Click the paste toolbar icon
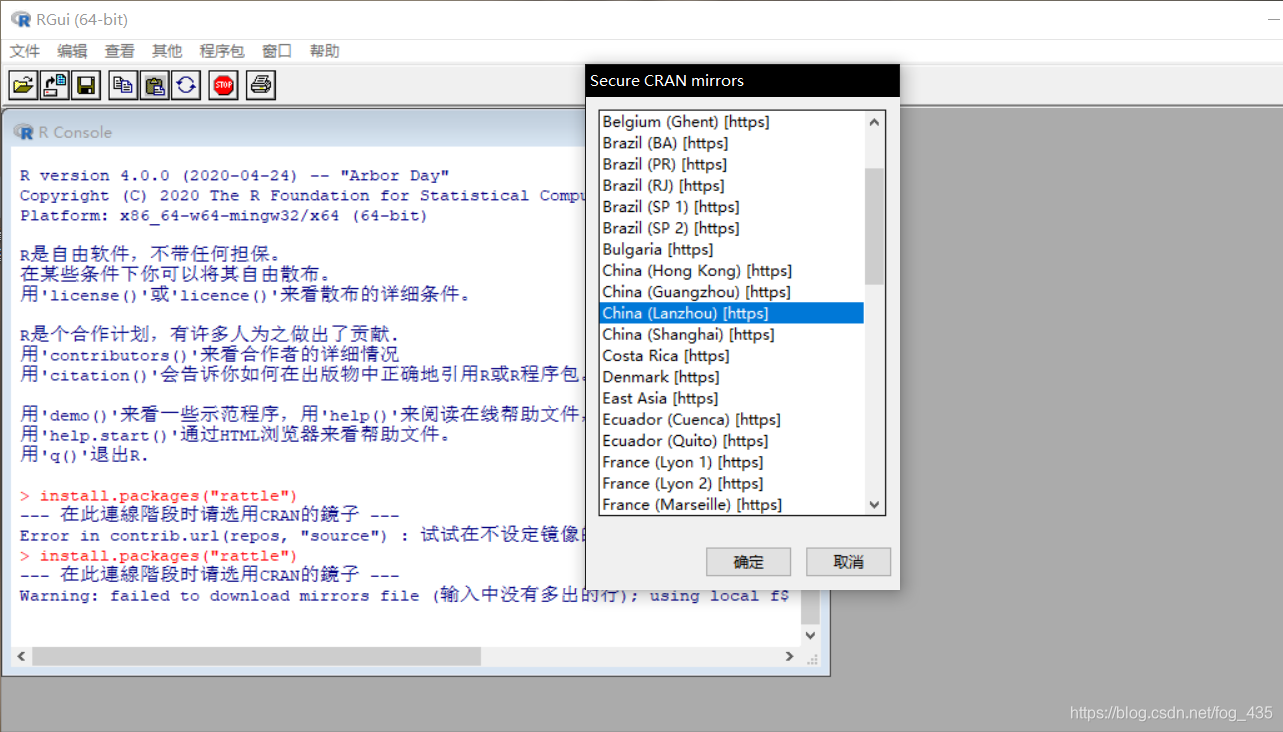Image resolution: width=1283 pixels, height=732 pixels. 154,85
